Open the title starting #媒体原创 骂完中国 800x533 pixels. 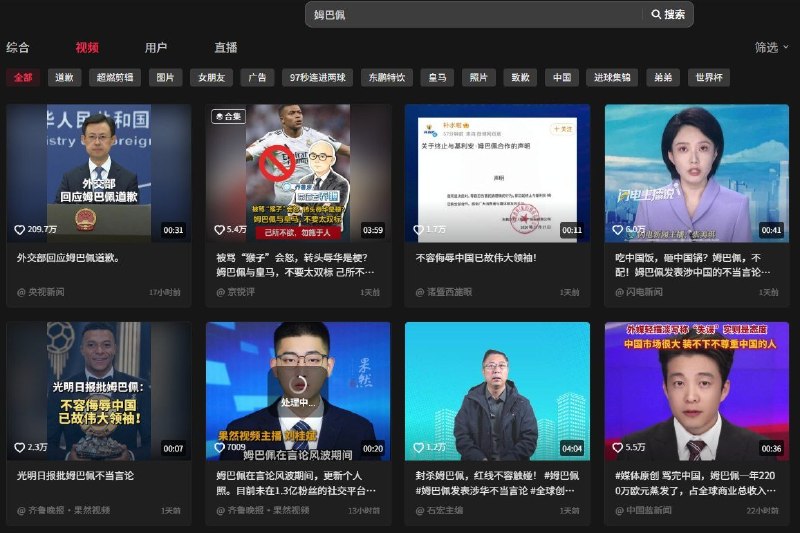tap(695, 483)
